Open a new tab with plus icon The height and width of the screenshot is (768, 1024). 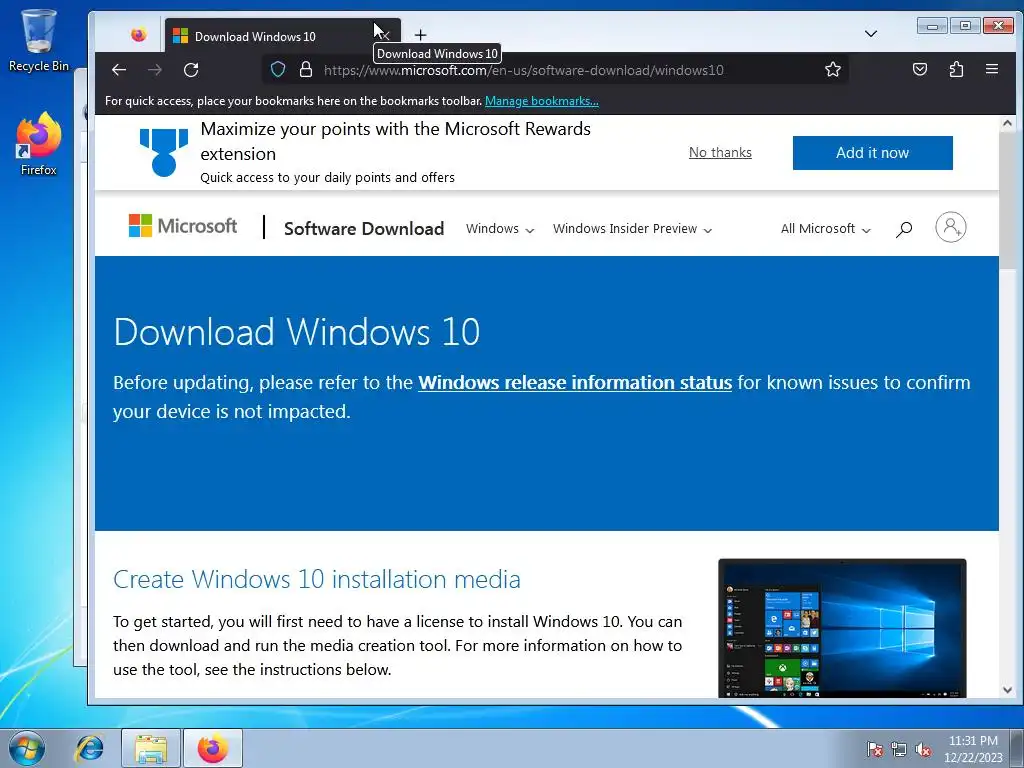click(x=421, y=35)
